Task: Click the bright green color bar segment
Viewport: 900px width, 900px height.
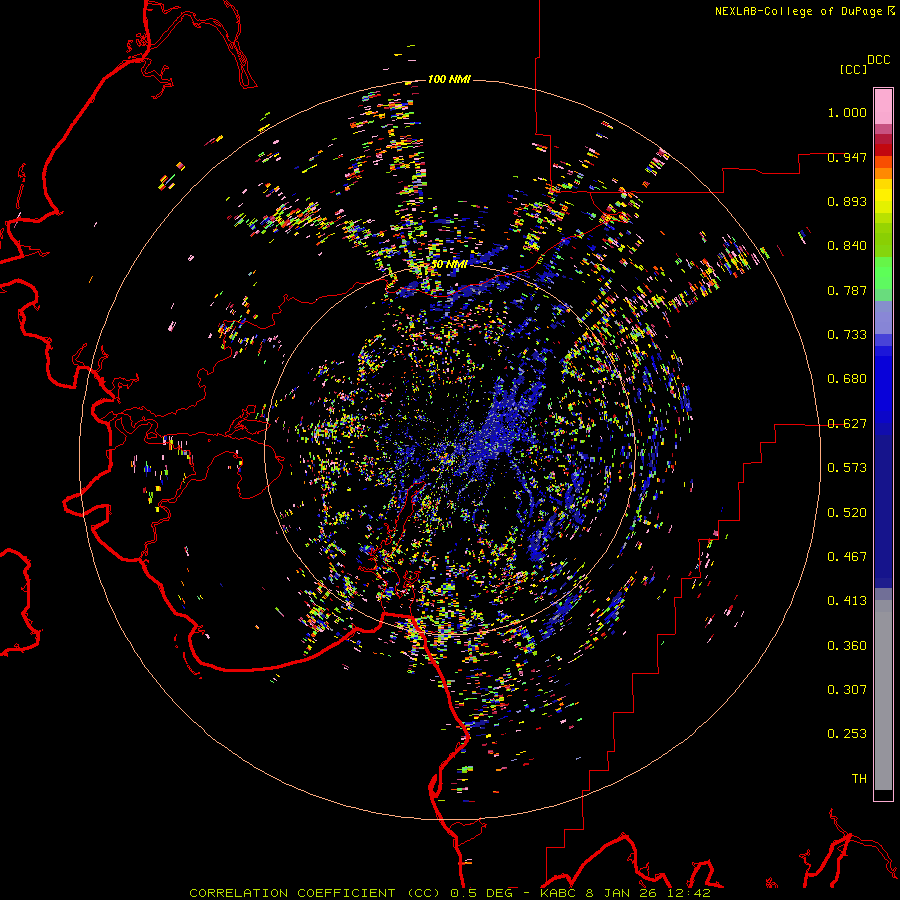Action: pos(883,273)
